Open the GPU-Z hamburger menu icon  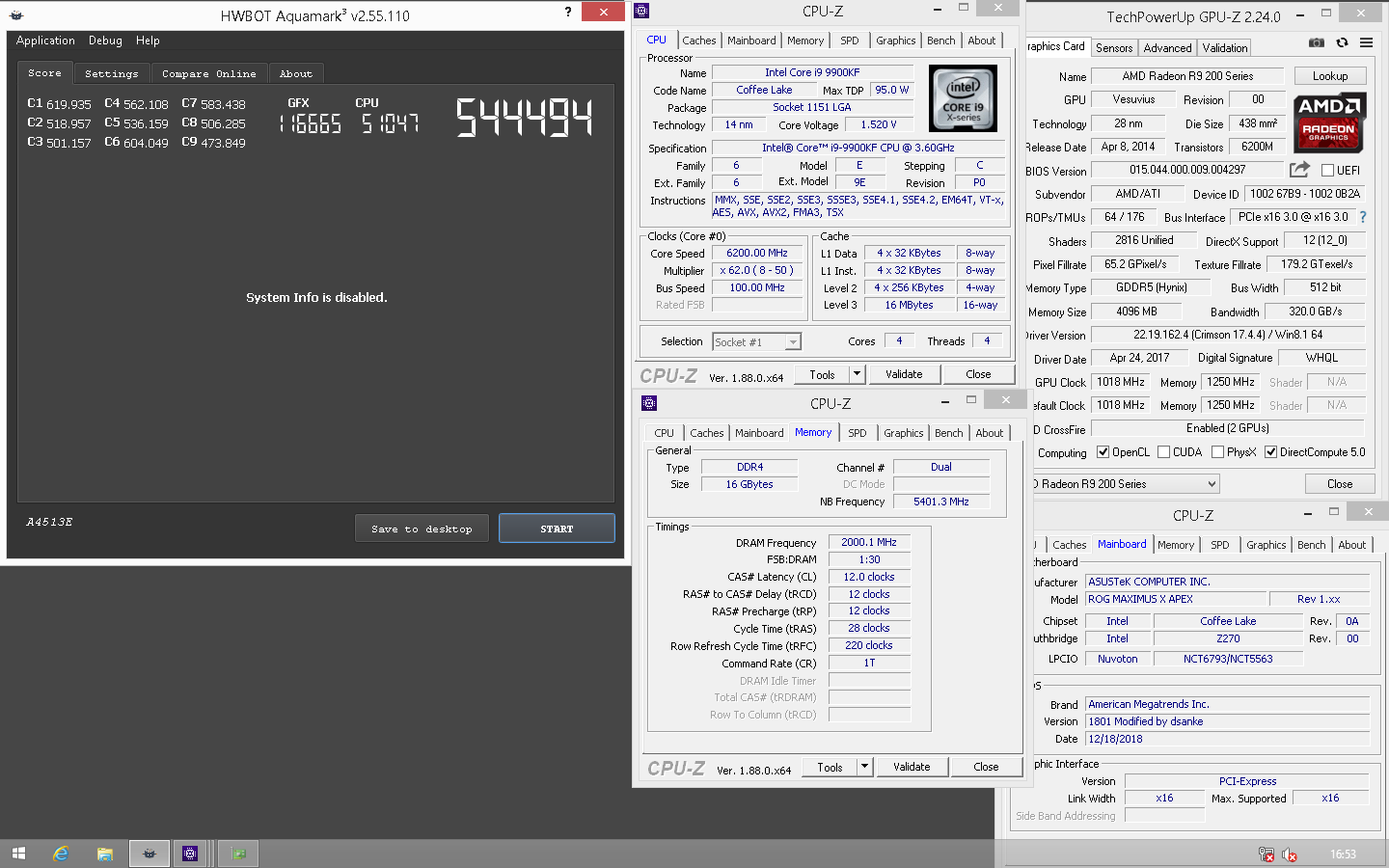coord(1366,42)
